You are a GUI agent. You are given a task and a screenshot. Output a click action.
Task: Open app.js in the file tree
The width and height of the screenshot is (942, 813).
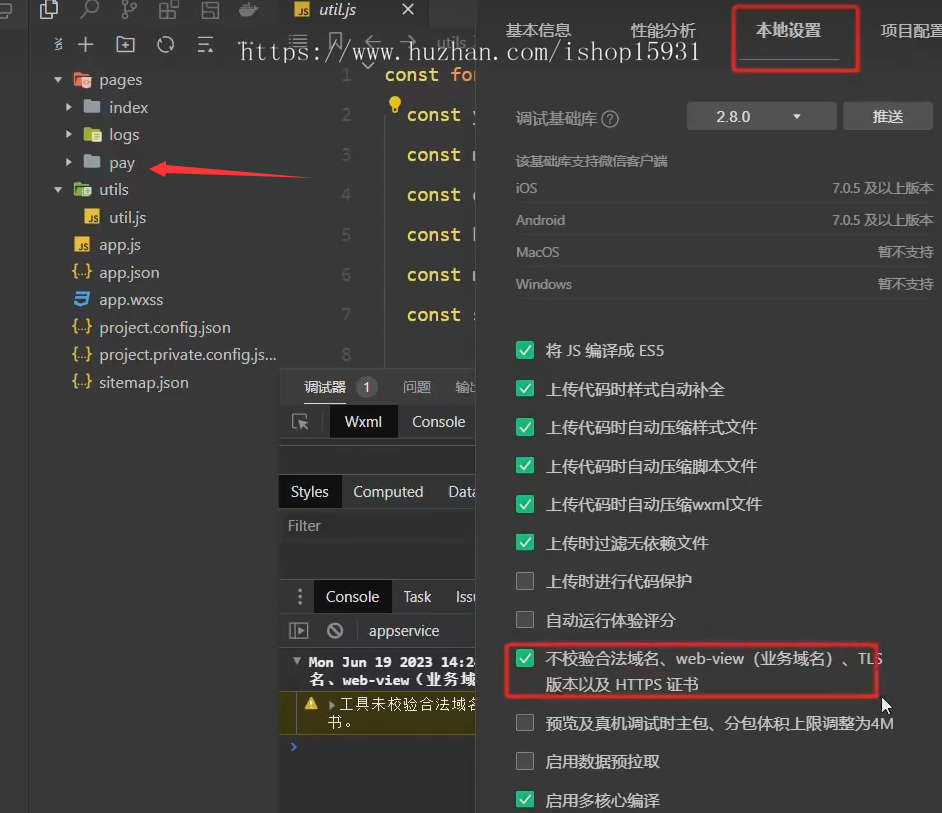tap(120, 245)
